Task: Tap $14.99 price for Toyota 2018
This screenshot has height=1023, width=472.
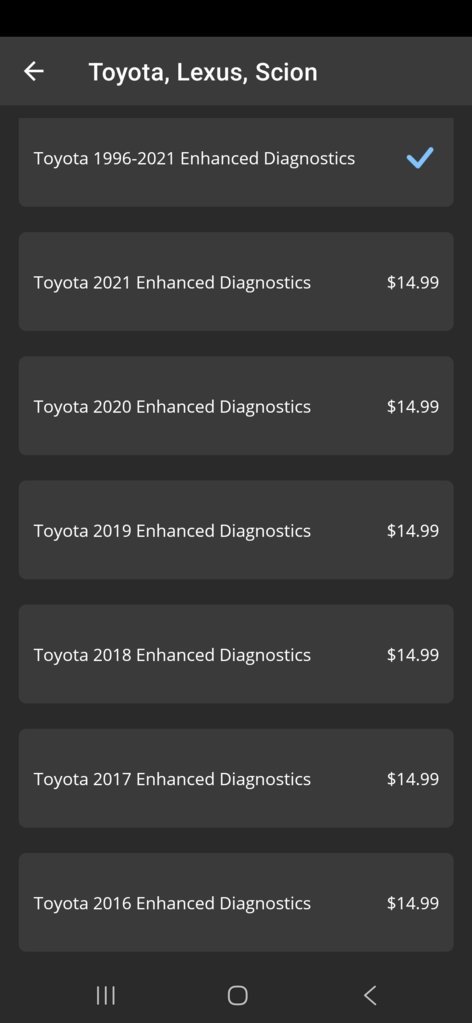Action: [x=413, y=654]
